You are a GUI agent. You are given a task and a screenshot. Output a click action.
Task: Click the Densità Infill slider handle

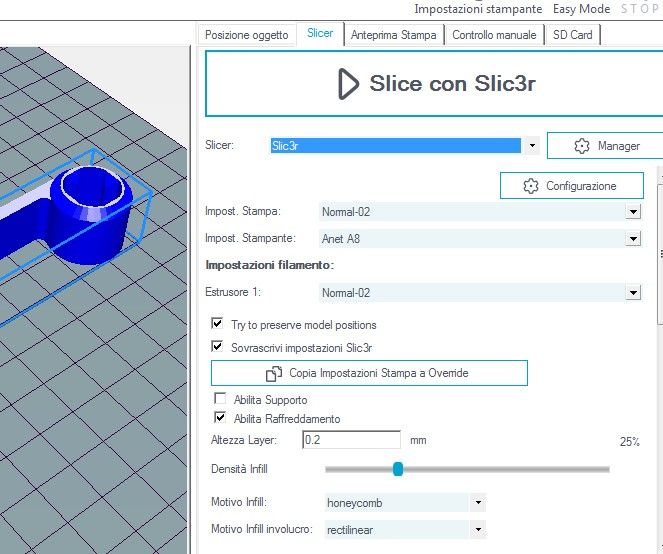point(398,469)
